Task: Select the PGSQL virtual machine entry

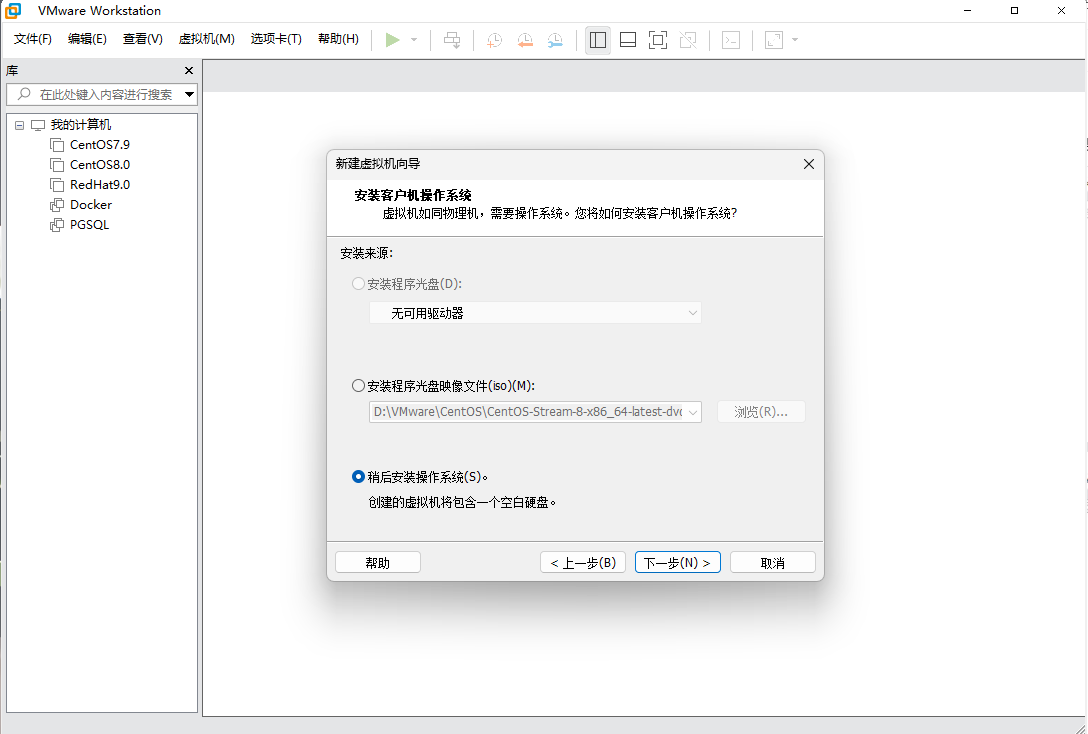Action: 90,225
